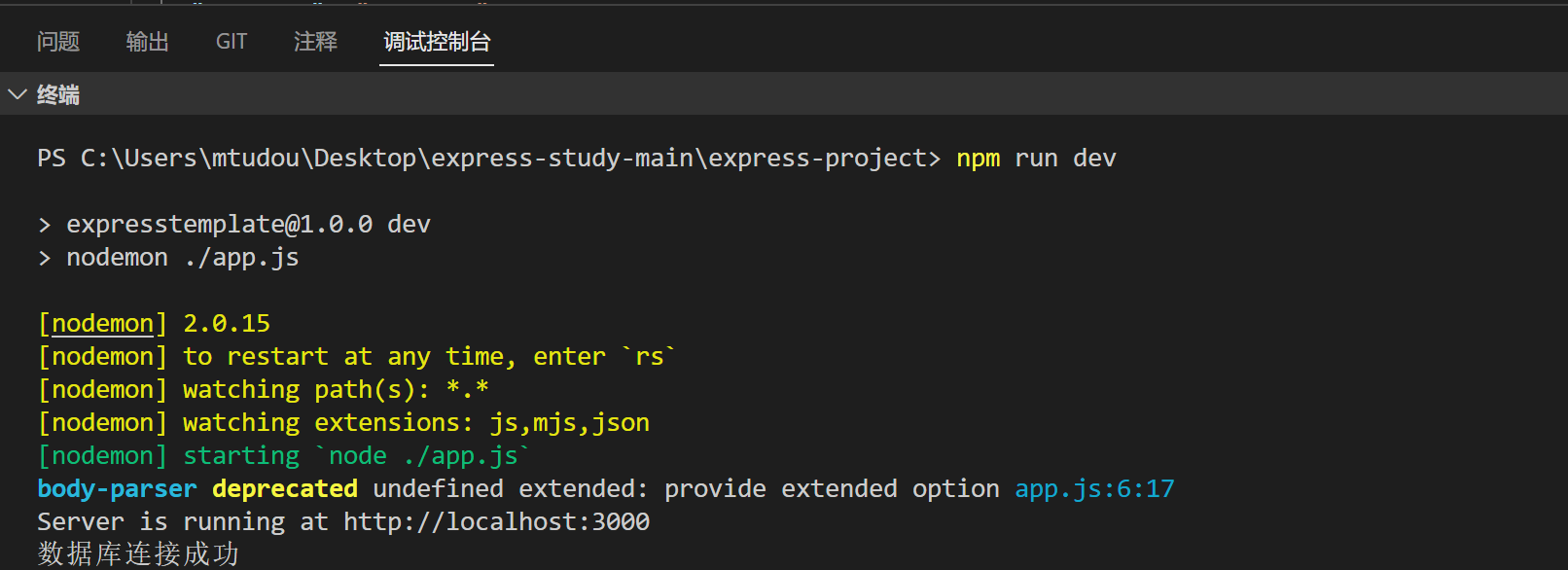Click the yellow npm command word
This screenshot has width=1568, height=570.
978,158
